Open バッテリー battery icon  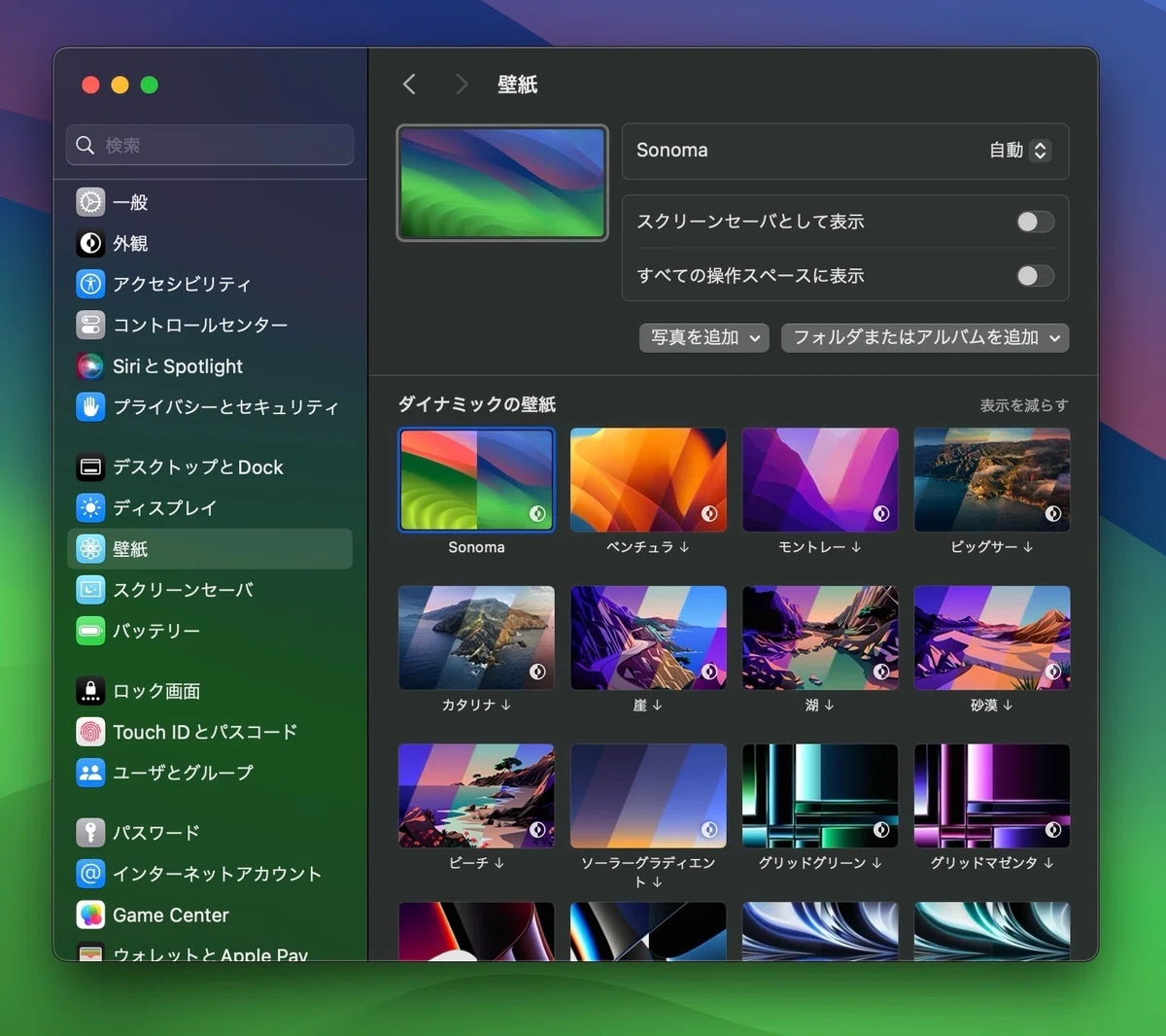(x=90, y=631)
